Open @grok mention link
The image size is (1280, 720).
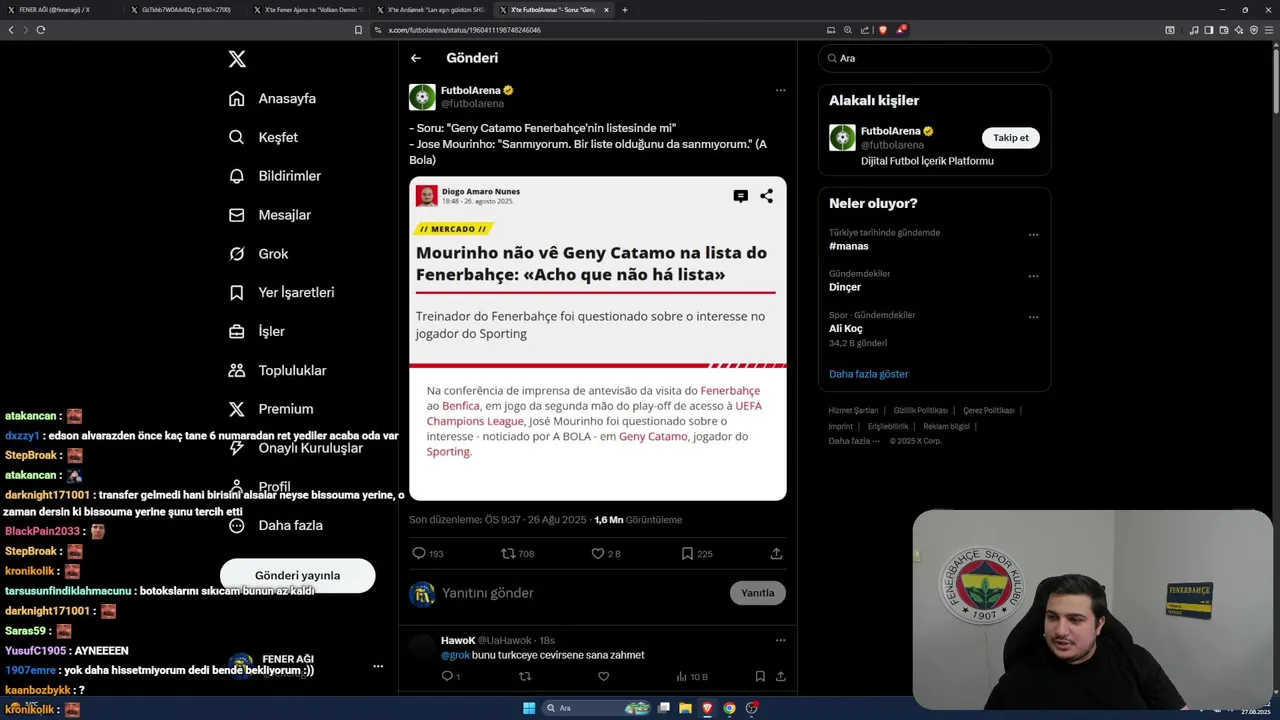pyautogui.click(x=455, y=655)
